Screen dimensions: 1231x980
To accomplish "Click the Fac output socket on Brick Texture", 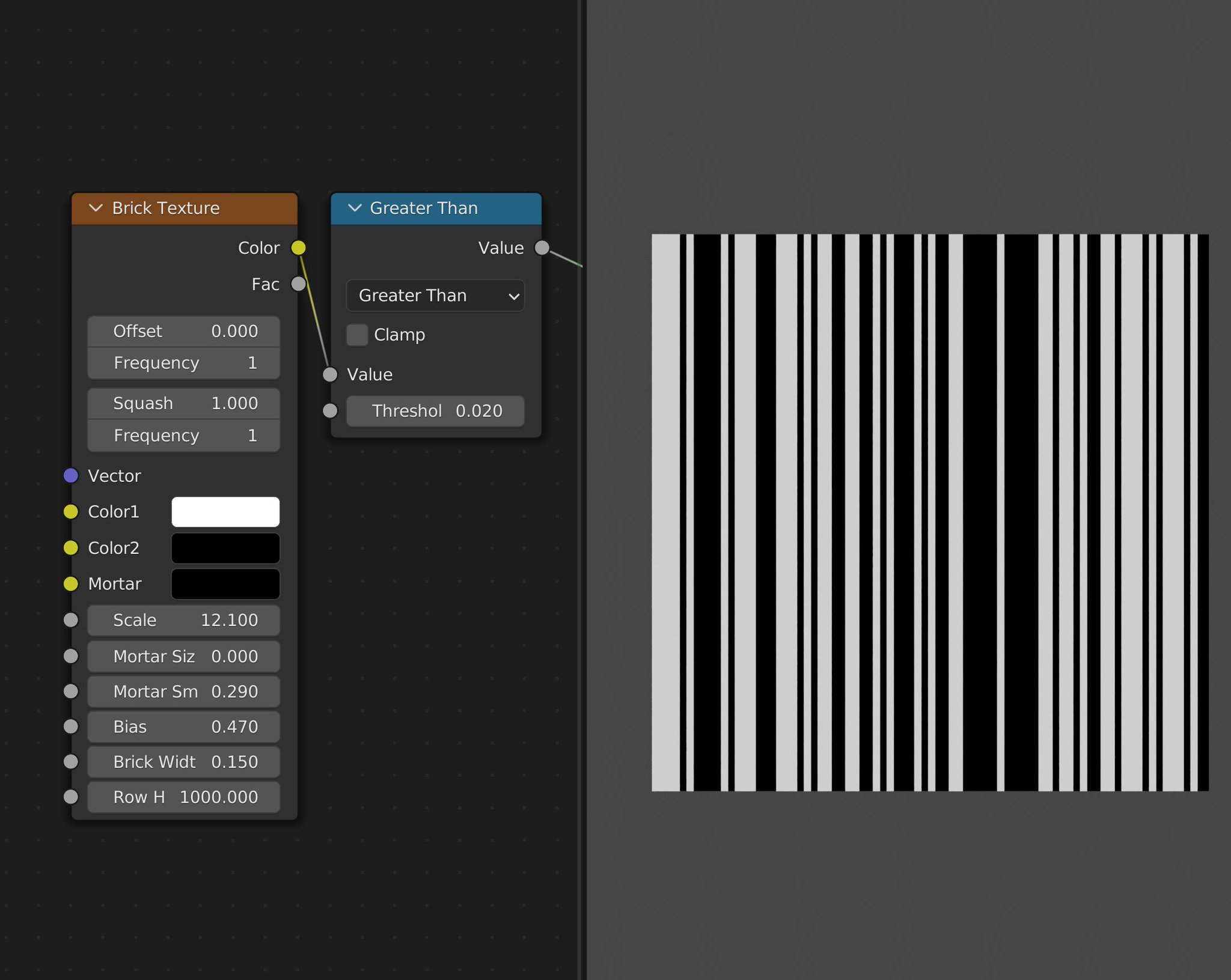I will (x=298, y=284).
